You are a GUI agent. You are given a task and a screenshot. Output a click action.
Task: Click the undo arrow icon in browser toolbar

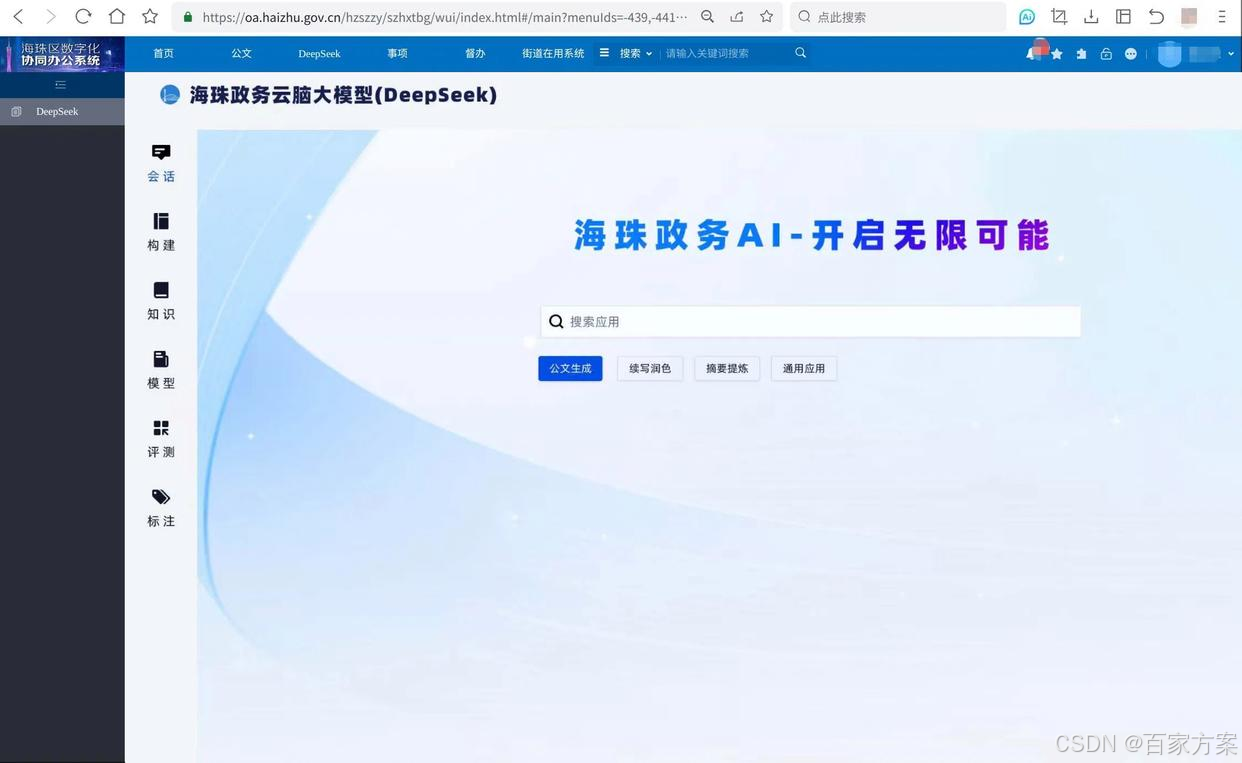tap(1156, 16)
